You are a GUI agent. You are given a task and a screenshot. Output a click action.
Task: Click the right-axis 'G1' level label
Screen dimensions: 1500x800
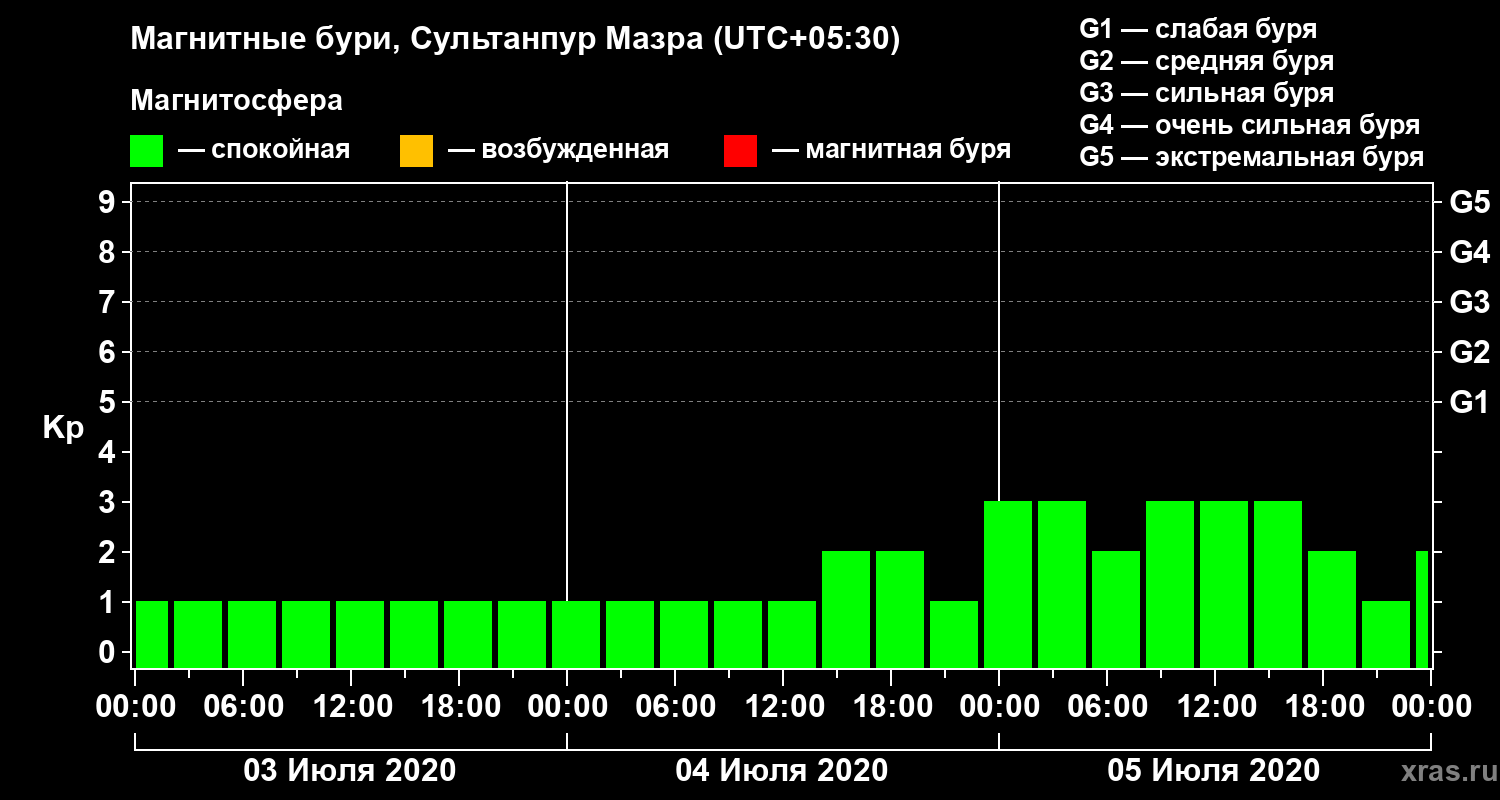tap(1469, 403)
